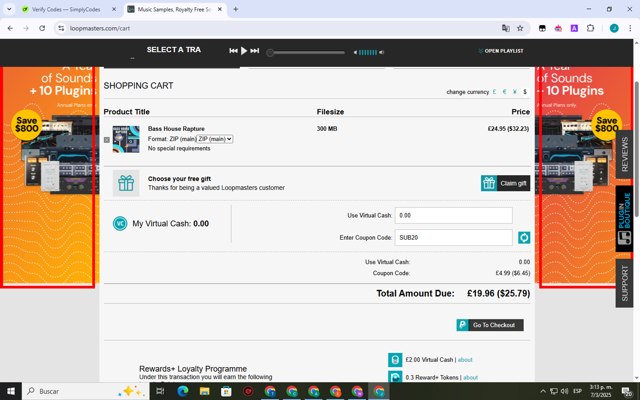
Task: Go back to previous page
Action: point(10,28)
